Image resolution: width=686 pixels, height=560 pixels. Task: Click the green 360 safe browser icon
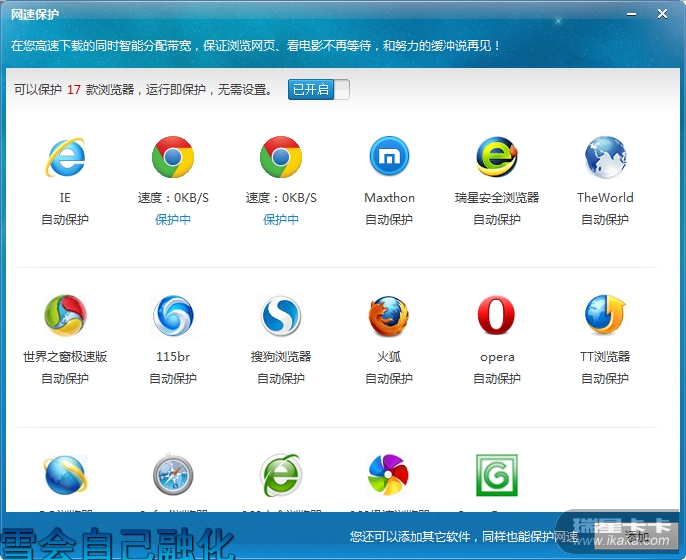click(281, 475)
